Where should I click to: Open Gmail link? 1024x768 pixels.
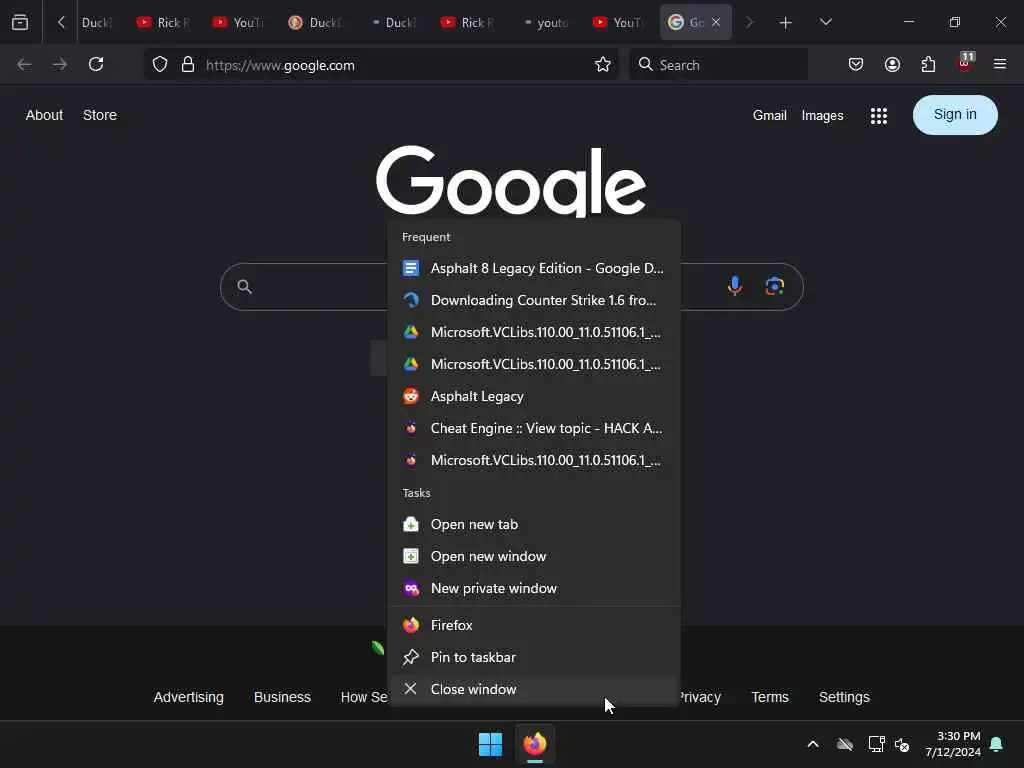point(769,116)
